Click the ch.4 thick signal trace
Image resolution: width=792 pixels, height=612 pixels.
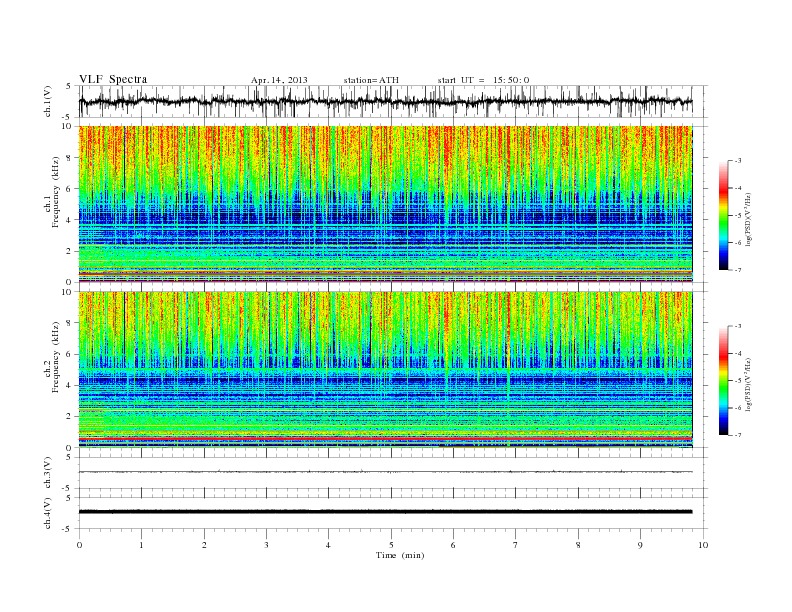(385, 512)
